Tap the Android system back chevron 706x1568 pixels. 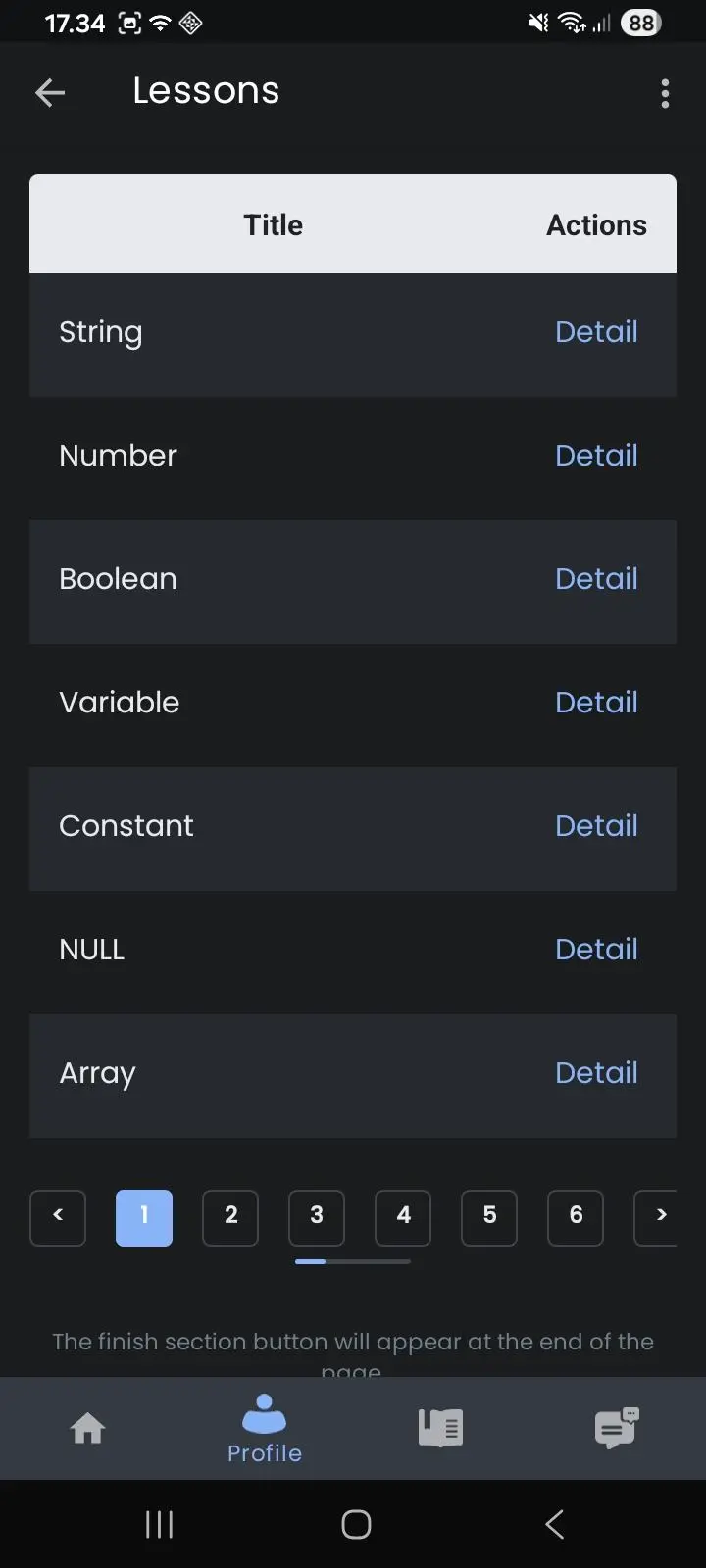554,1524
